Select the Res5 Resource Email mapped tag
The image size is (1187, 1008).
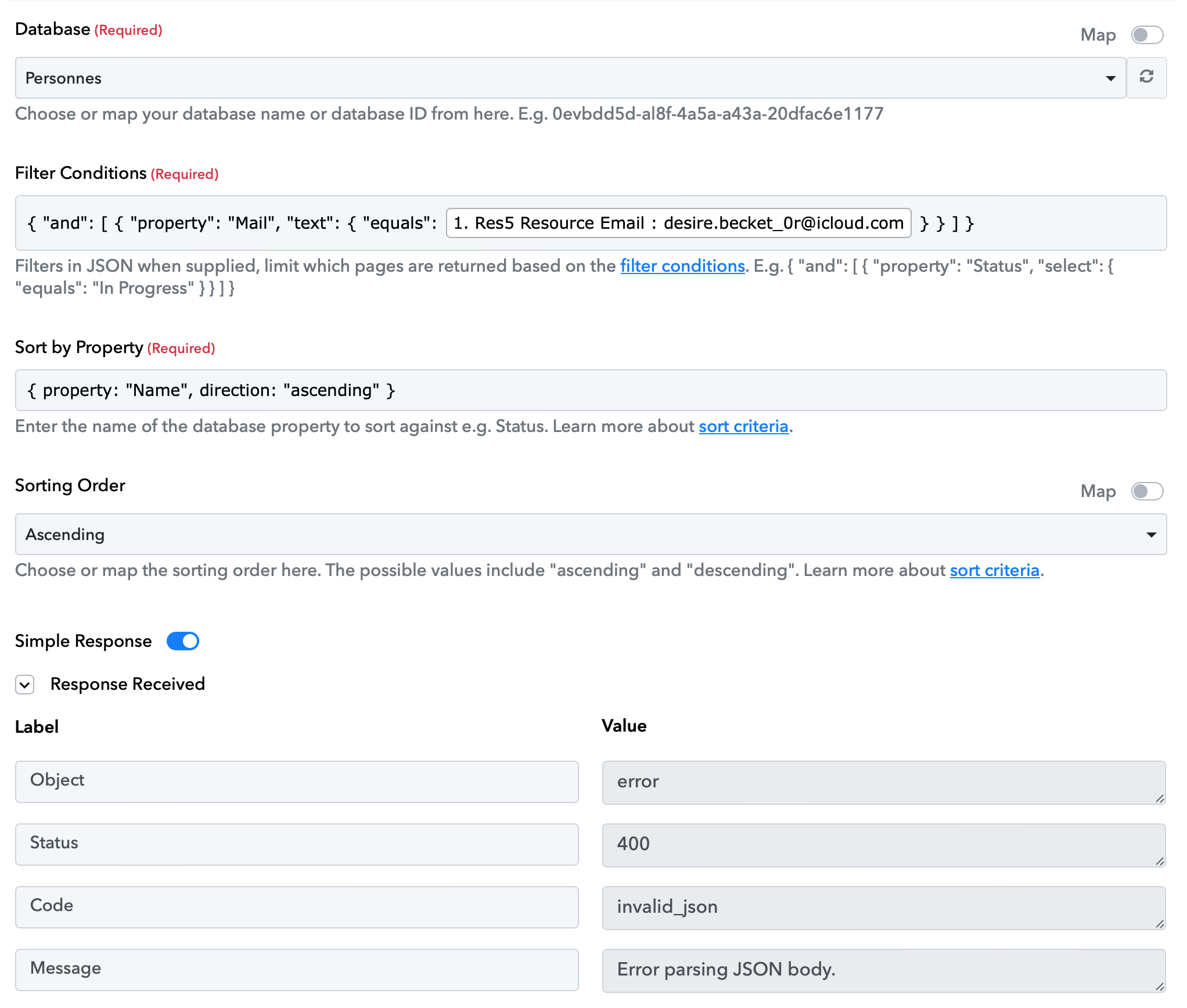click(678, 223)
